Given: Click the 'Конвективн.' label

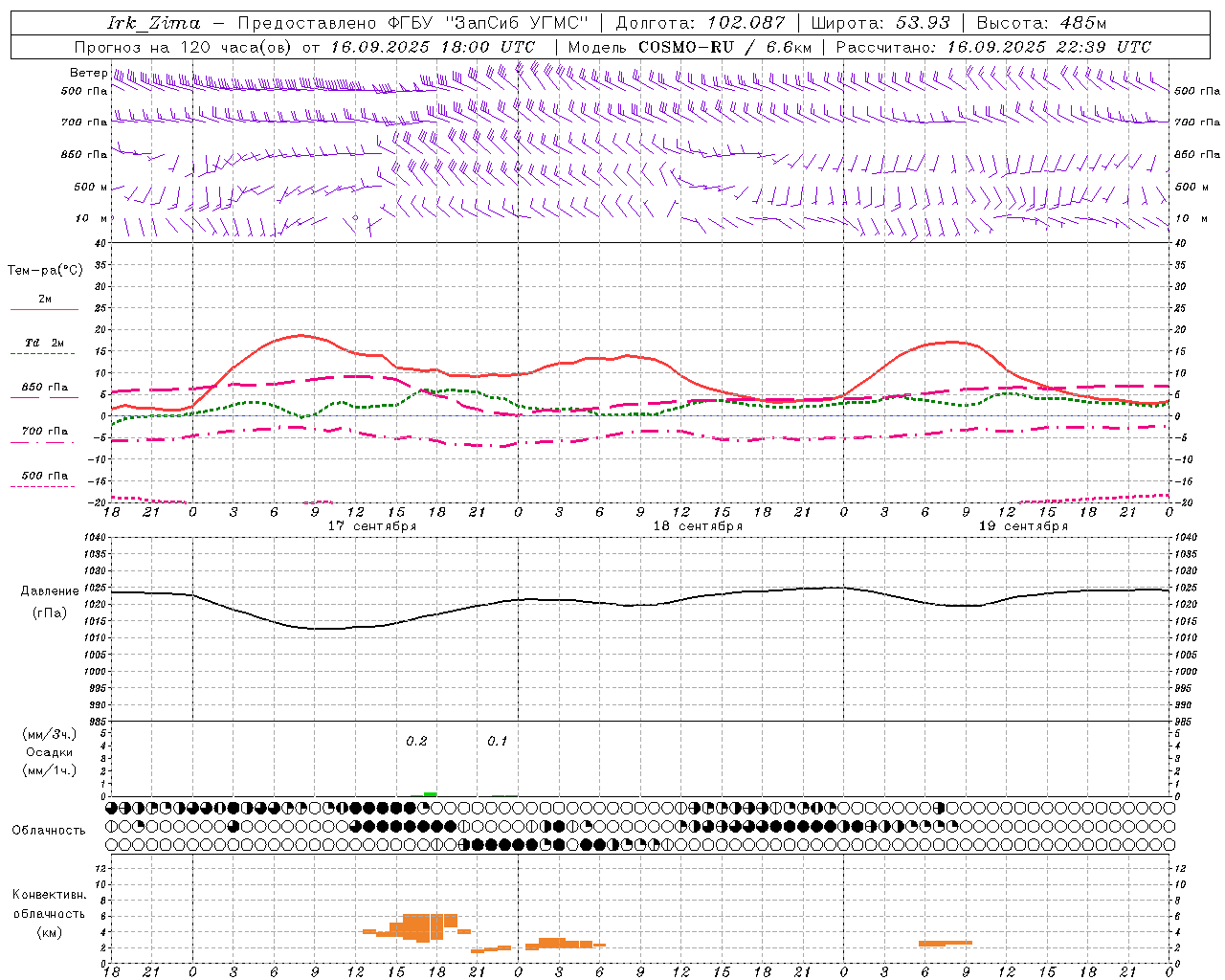Looking at the screenshot, I should (49, 895).
